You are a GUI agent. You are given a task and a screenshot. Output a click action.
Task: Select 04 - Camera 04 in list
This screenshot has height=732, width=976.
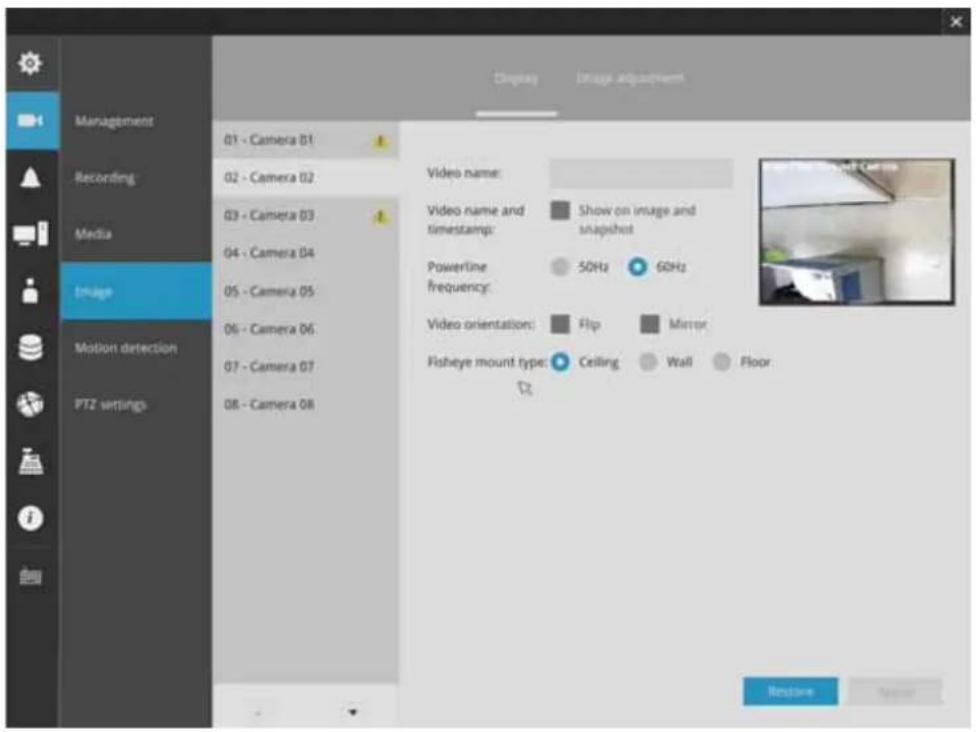(305, 253)
